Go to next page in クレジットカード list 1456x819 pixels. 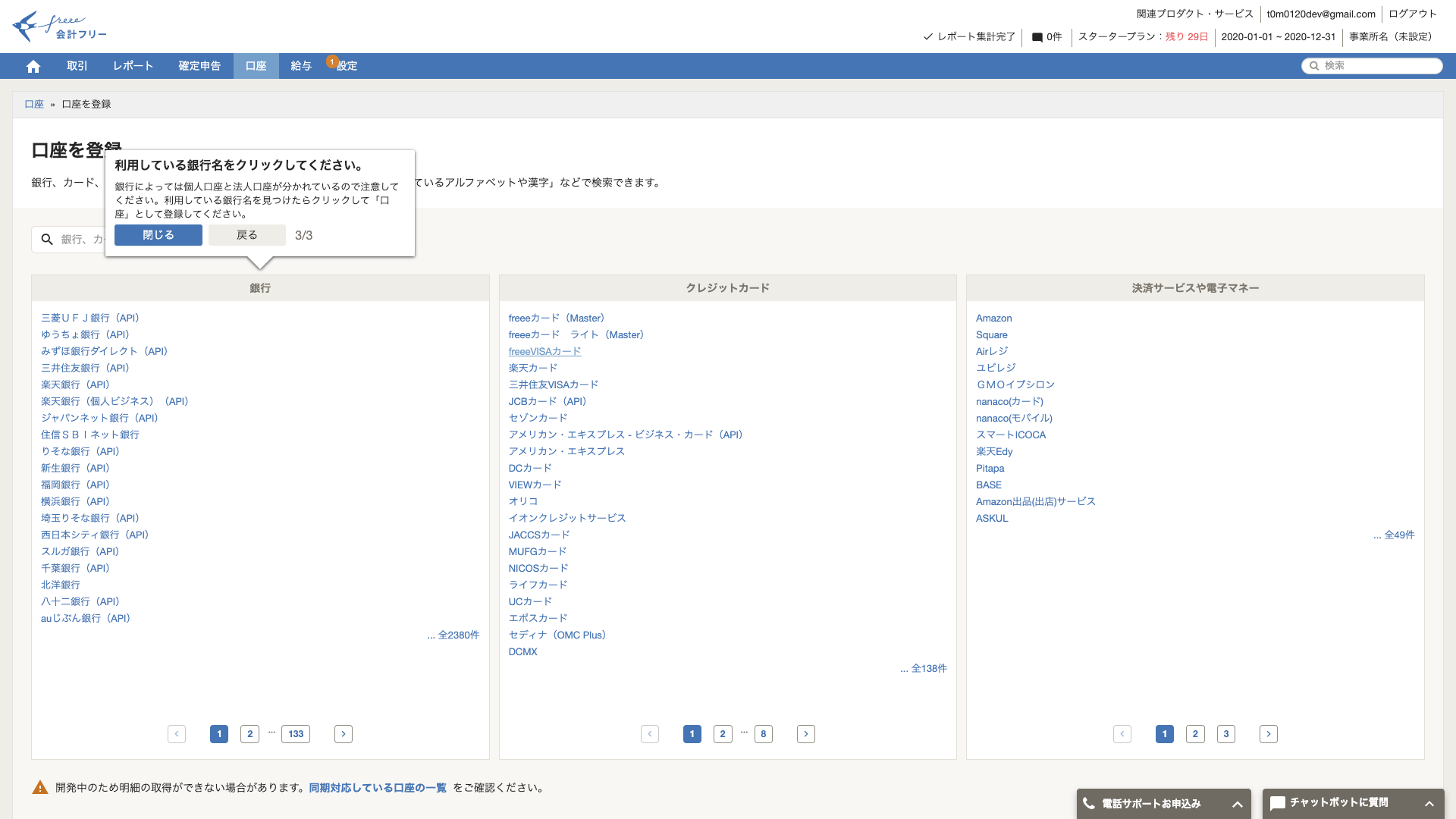[x=806, y=734]
